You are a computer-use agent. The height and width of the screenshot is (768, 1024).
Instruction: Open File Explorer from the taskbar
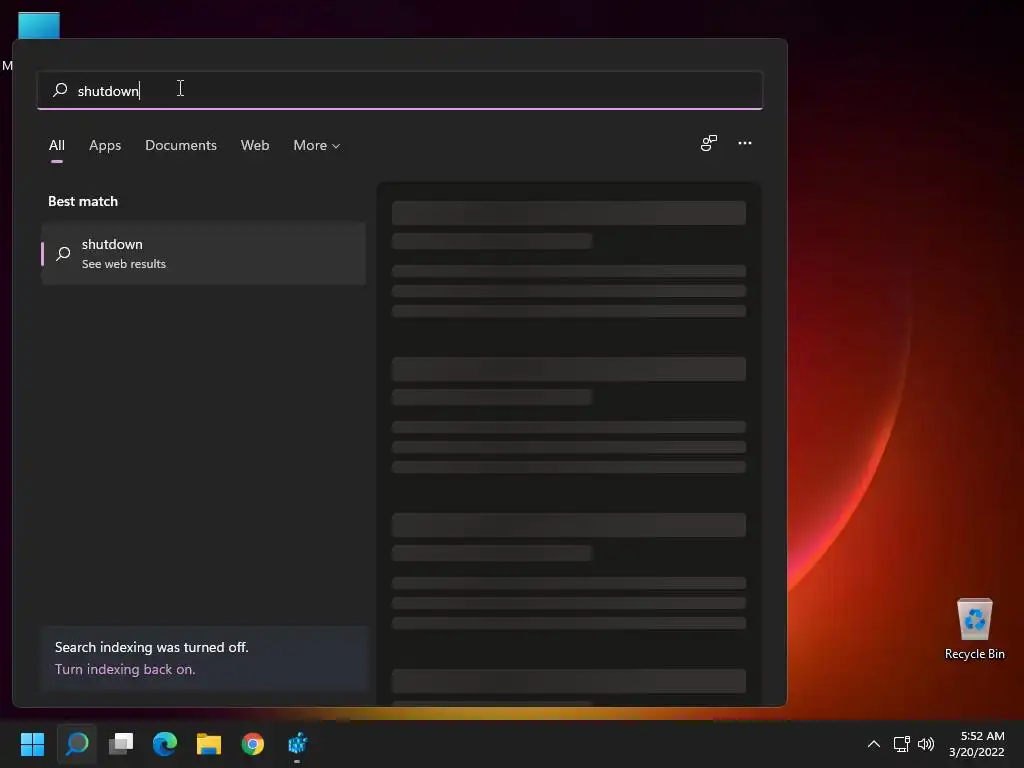pyautogui.click(x=209, y=743)
